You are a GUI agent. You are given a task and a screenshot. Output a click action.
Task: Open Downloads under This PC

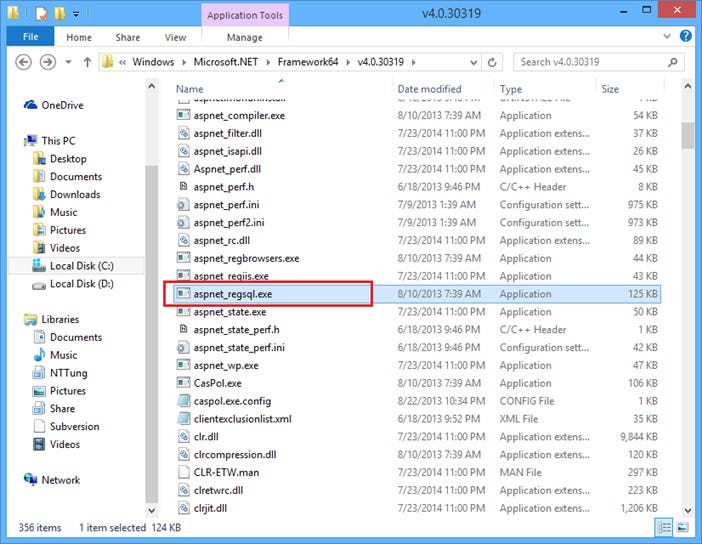coord(67,195)
